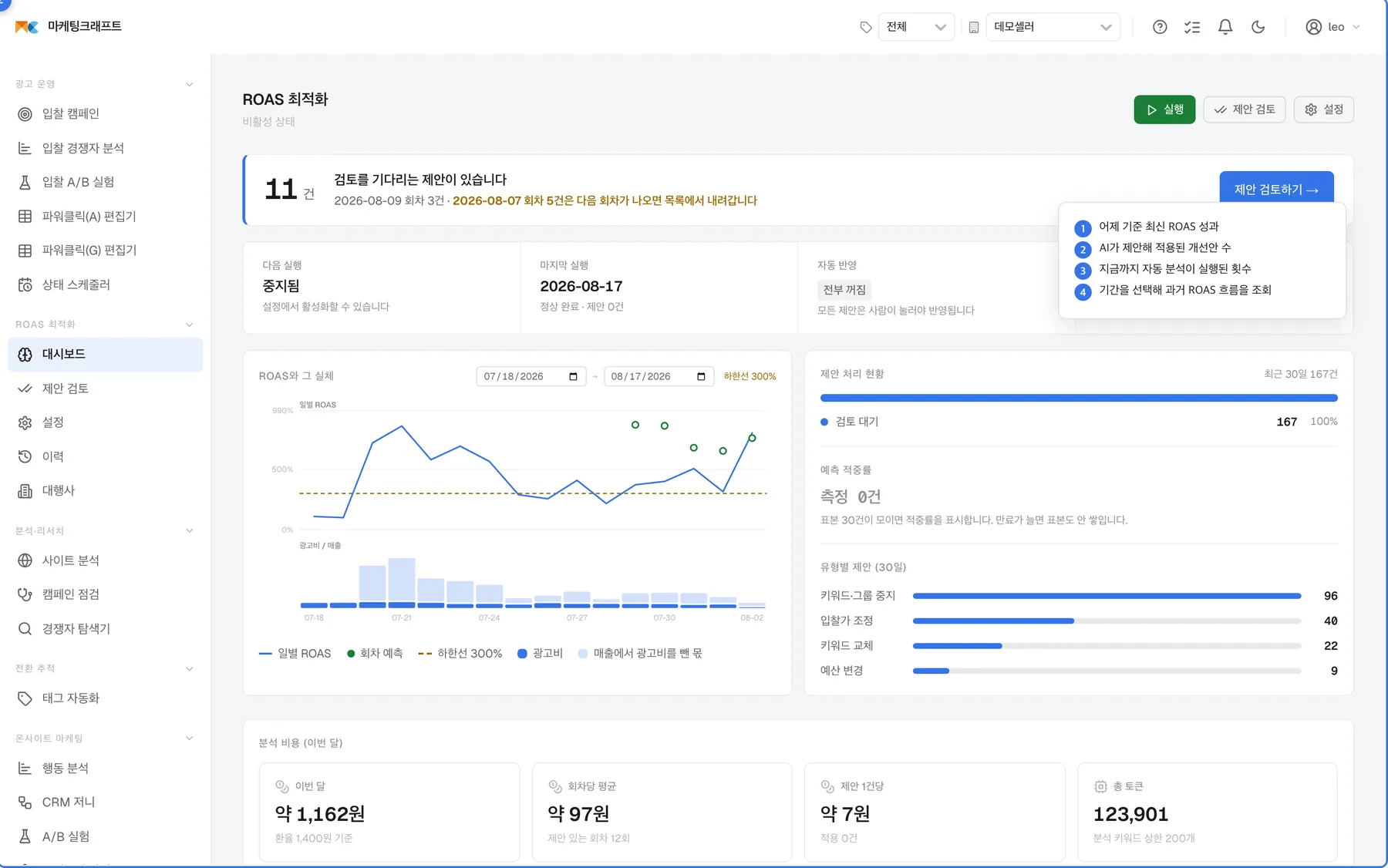Click the 캠페인 점검 stethoscope icon
1388x868 pixels.
pos(25,594)
